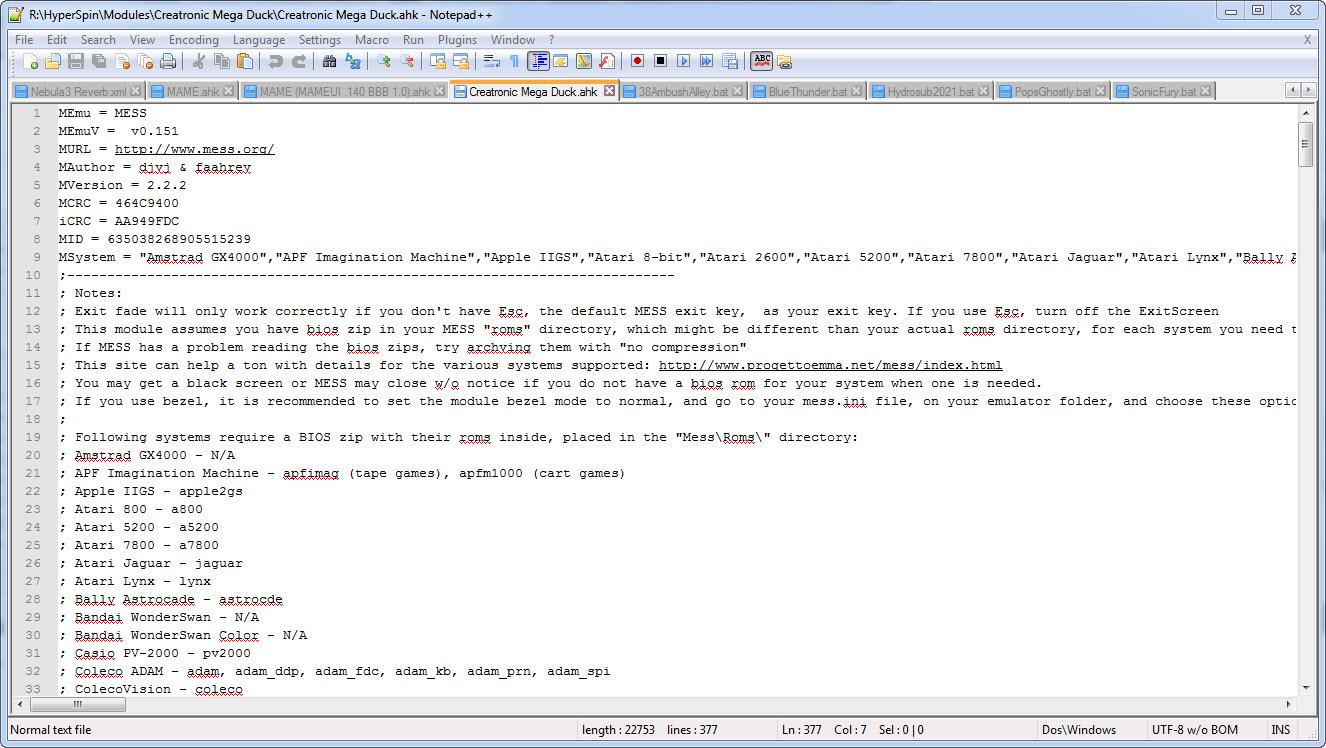
Task: Click UTF-8 w/o BOM in status bar
Action: (x=1194, y=730)
